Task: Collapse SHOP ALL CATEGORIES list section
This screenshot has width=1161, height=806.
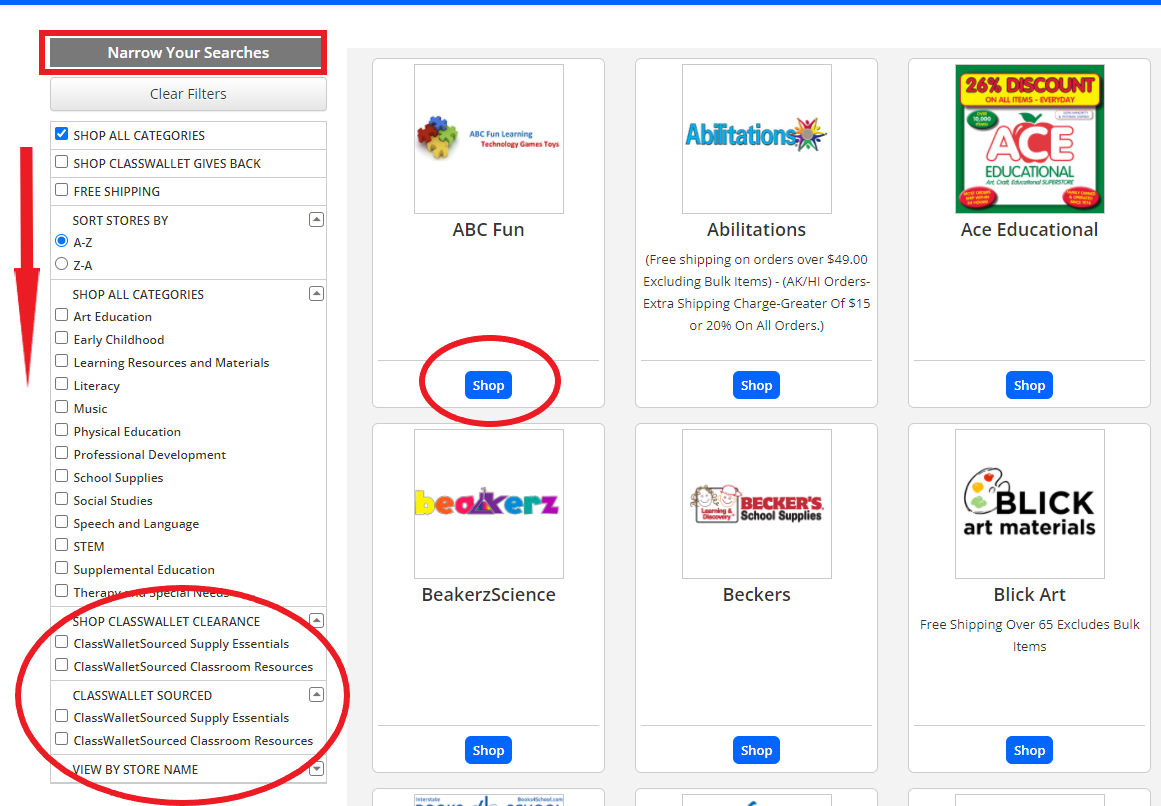Action: click(x=316, y=294)
